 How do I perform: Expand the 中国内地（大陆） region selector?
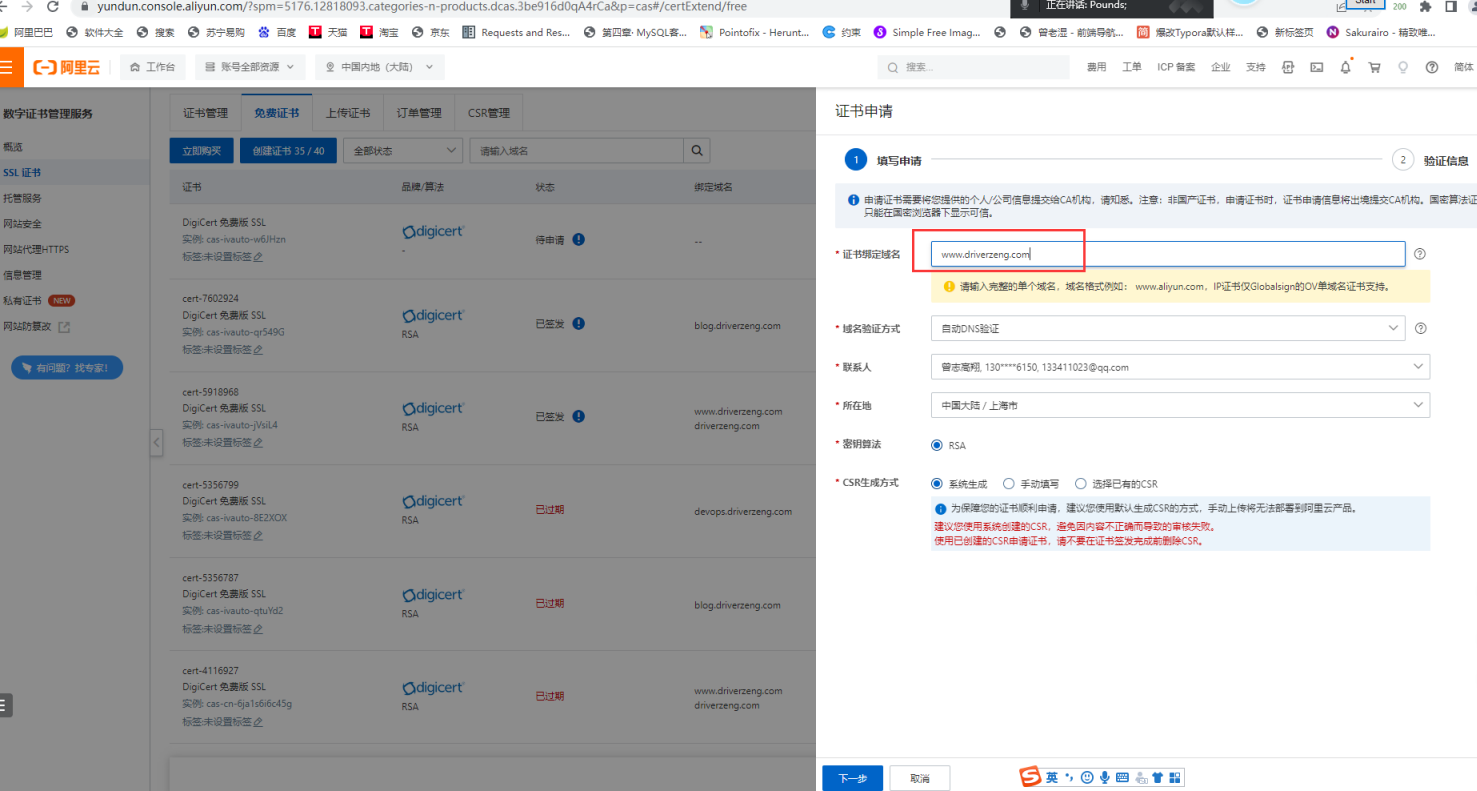[x=380, y=67]
